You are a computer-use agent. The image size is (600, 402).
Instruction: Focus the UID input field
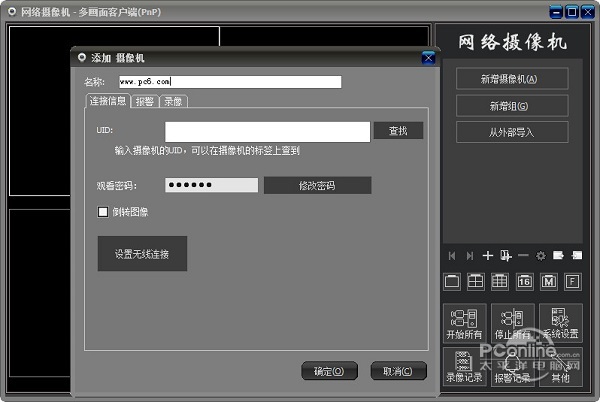pos(267,132)
